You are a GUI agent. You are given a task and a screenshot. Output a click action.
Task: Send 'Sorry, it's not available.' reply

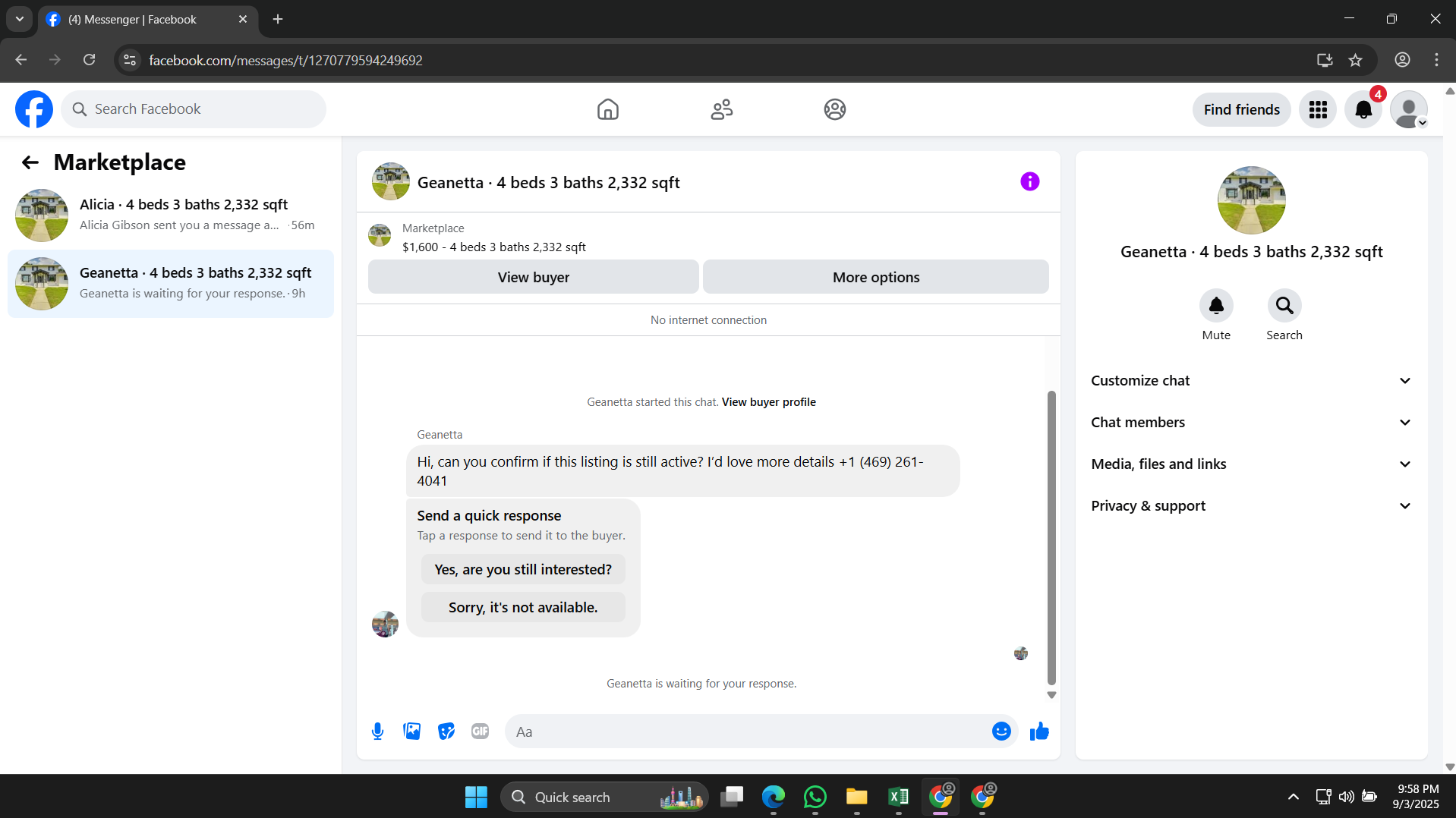tap(523, 608)
